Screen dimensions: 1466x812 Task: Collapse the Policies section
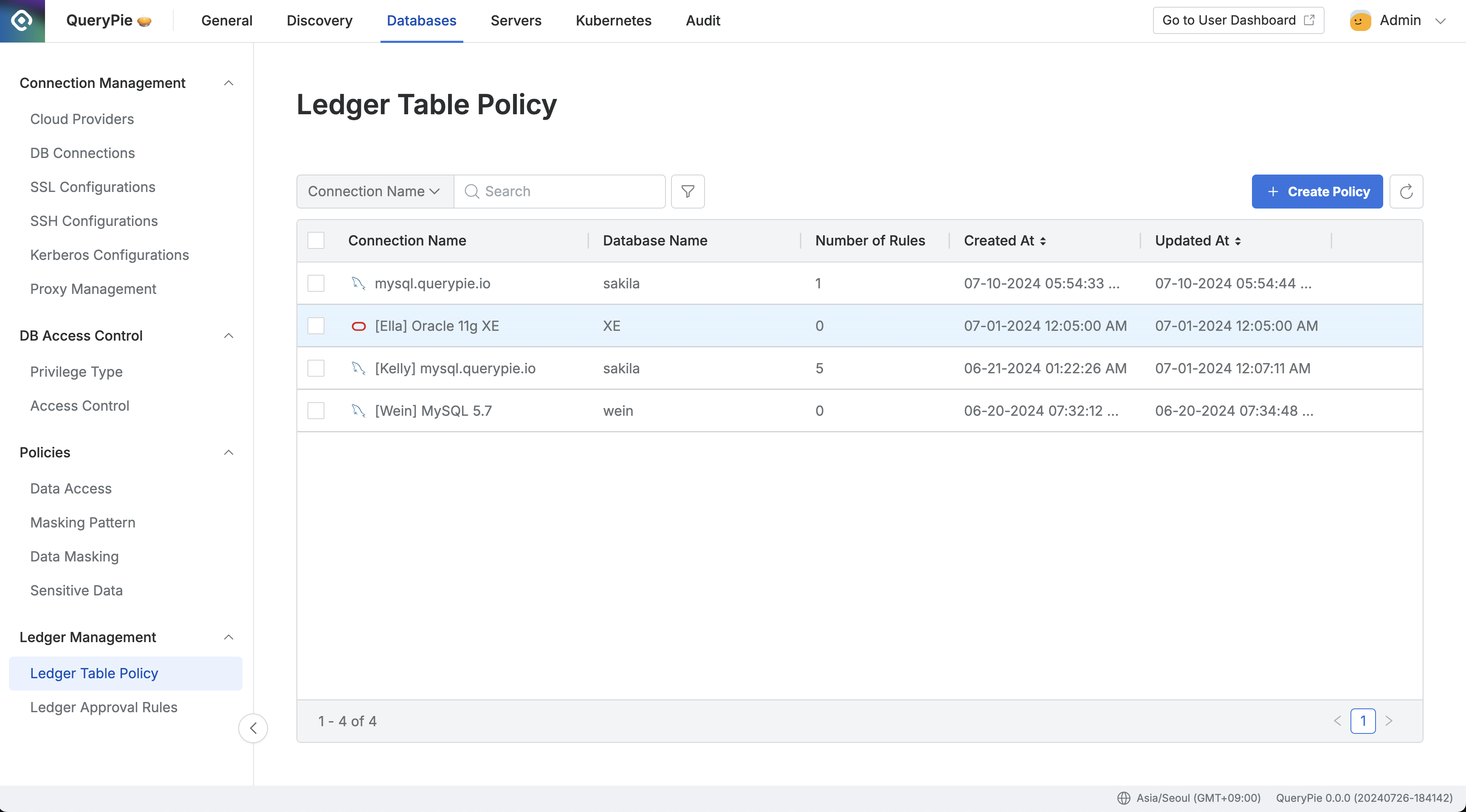229,452
